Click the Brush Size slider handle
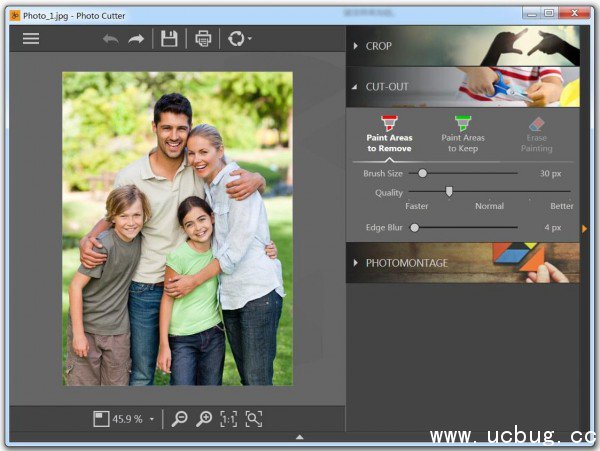 pyautogui.click(x=423, y=173)
